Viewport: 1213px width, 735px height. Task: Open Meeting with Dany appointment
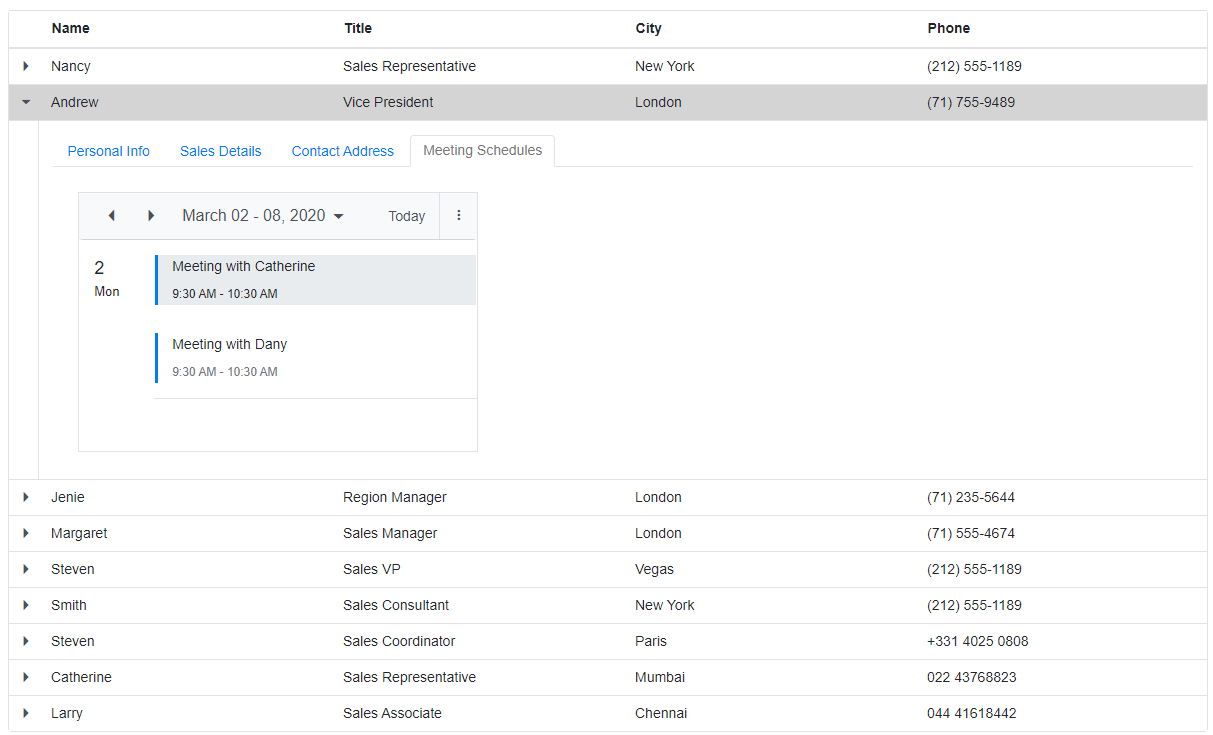[x=315, y=358]
